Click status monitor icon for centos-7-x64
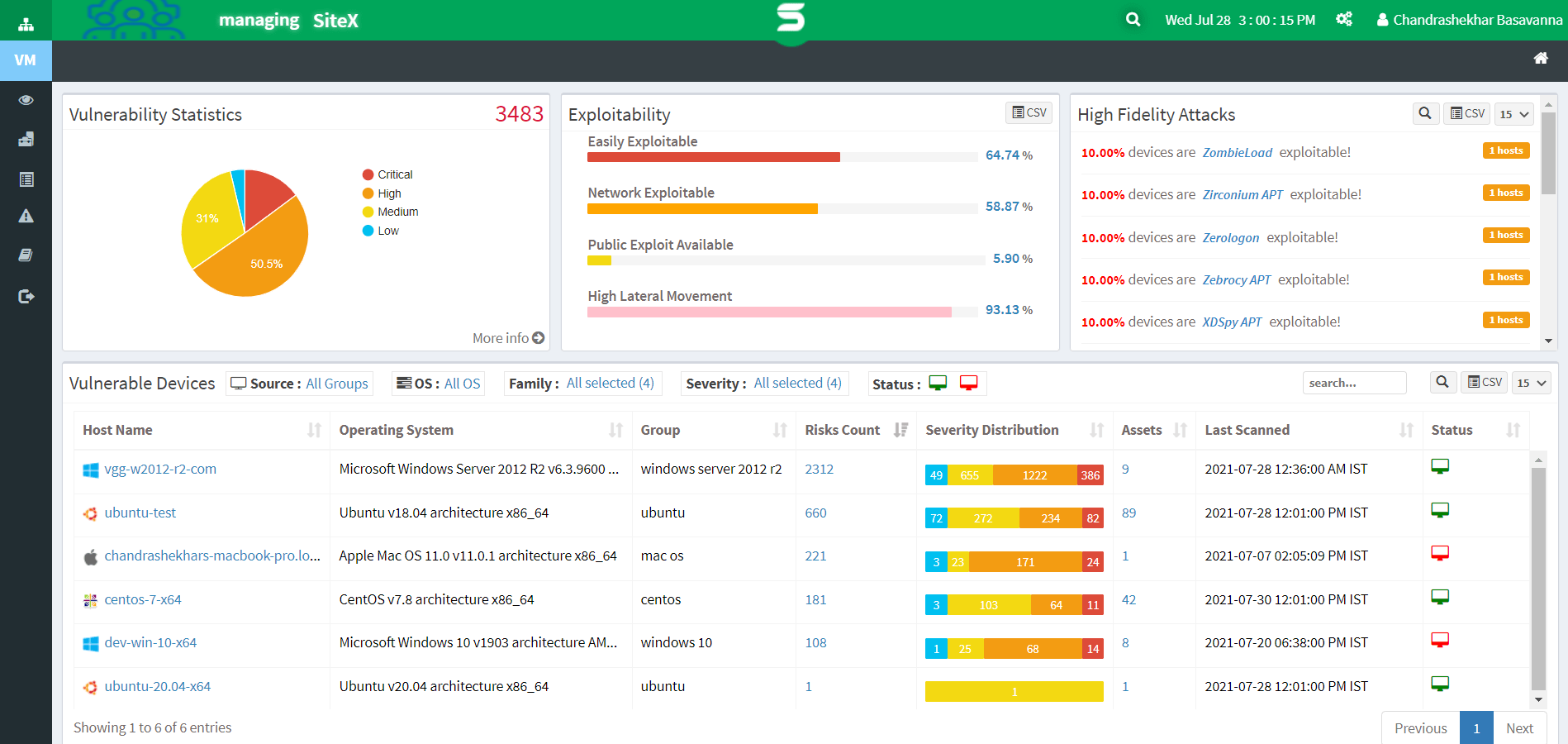This screenshot has height=744, width=1568. (1440, 597)
